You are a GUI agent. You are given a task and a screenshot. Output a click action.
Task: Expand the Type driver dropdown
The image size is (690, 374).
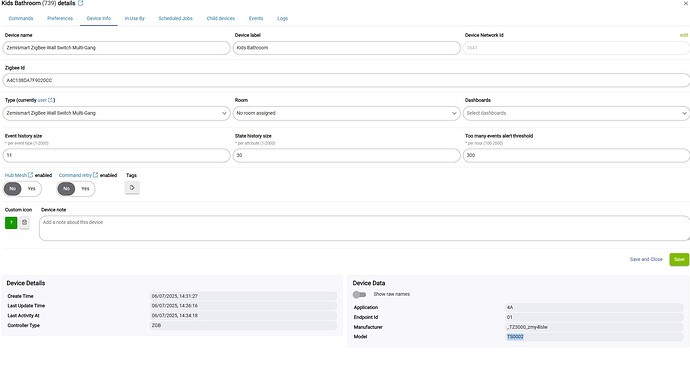coord(117,113)
